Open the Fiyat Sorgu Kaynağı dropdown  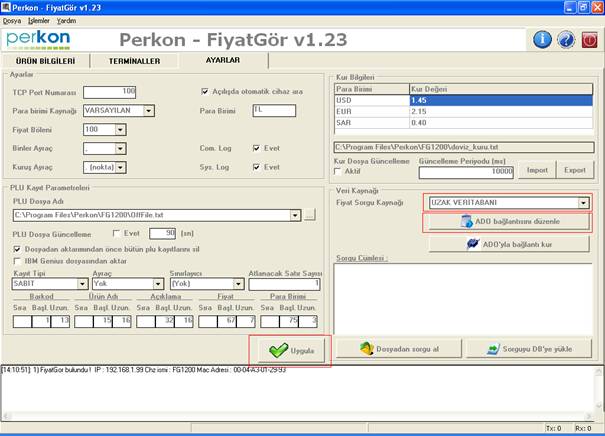point(583,203)
